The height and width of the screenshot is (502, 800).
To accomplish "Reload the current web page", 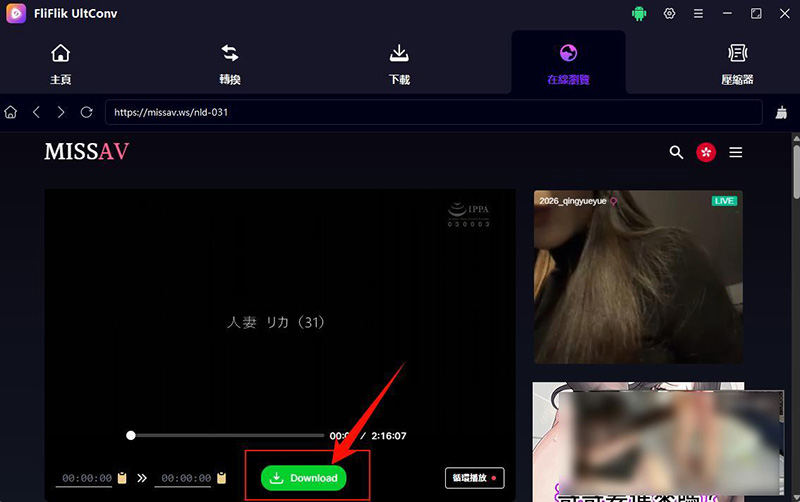I will 87,112.
